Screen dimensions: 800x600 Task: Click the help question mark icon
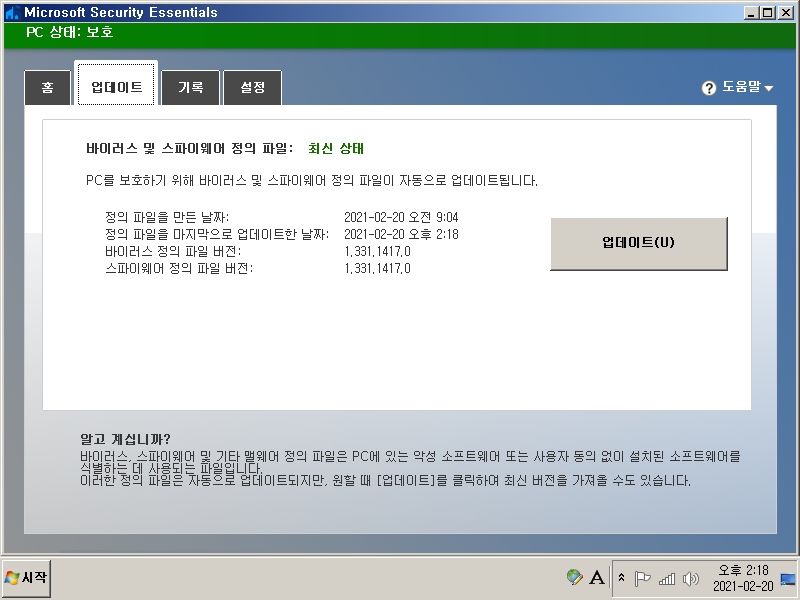click(709, 88)
